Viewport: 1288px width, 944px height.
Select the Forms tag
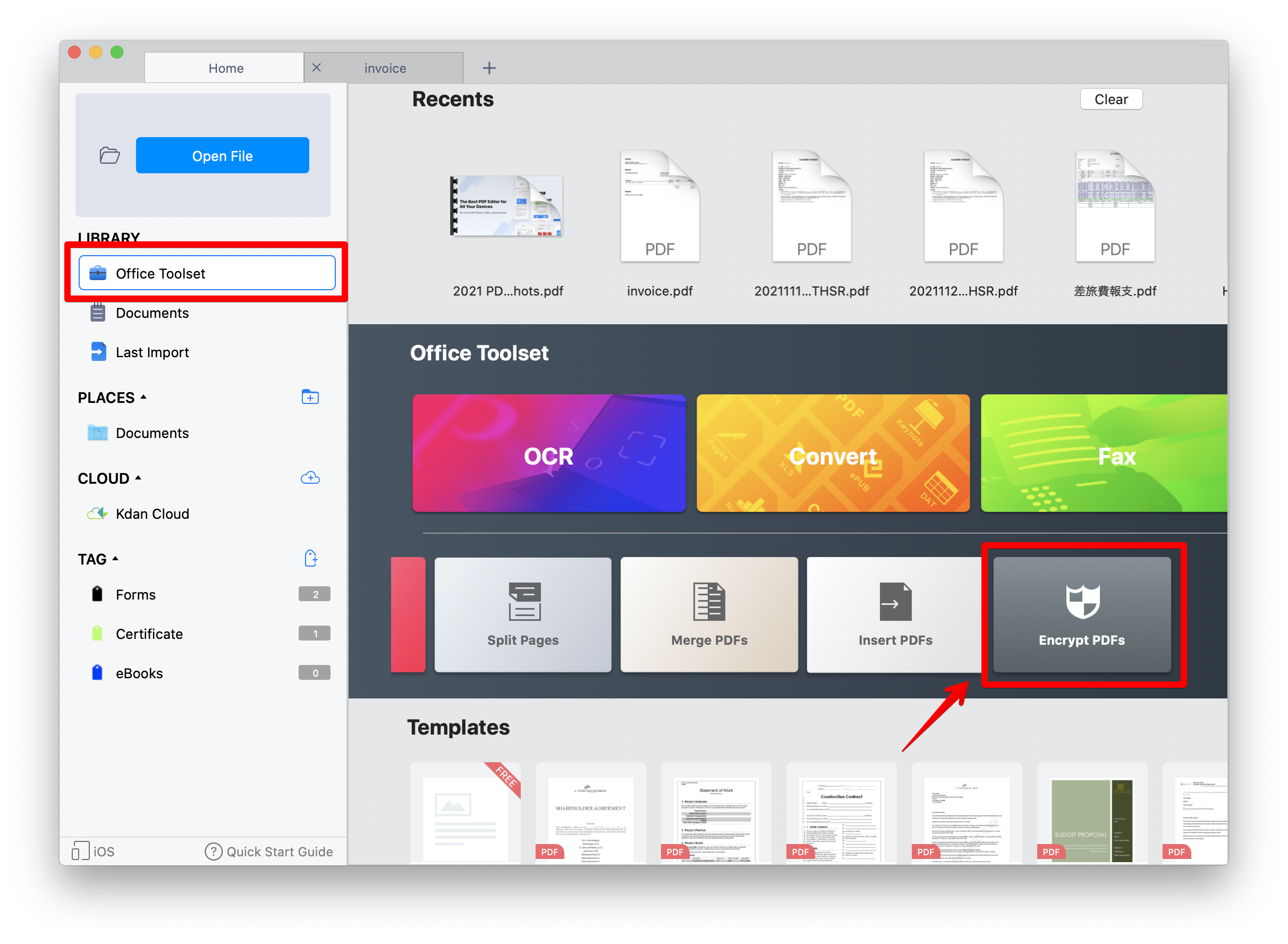point(135,595)
